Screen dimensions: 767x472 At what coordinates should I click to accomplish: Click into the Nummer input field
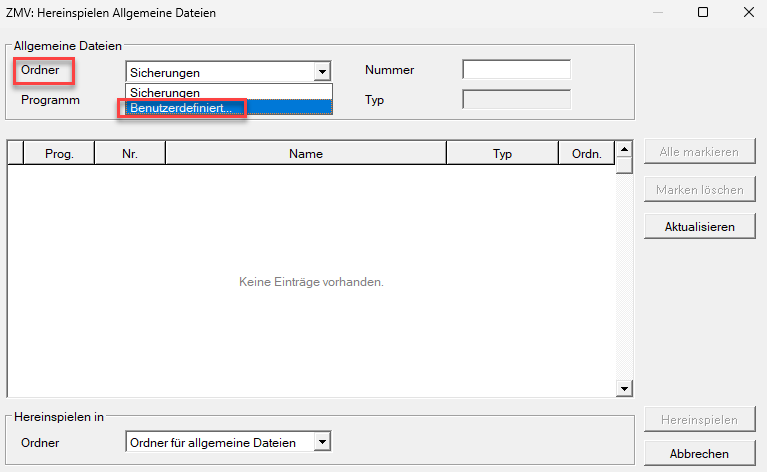(516, 70)
